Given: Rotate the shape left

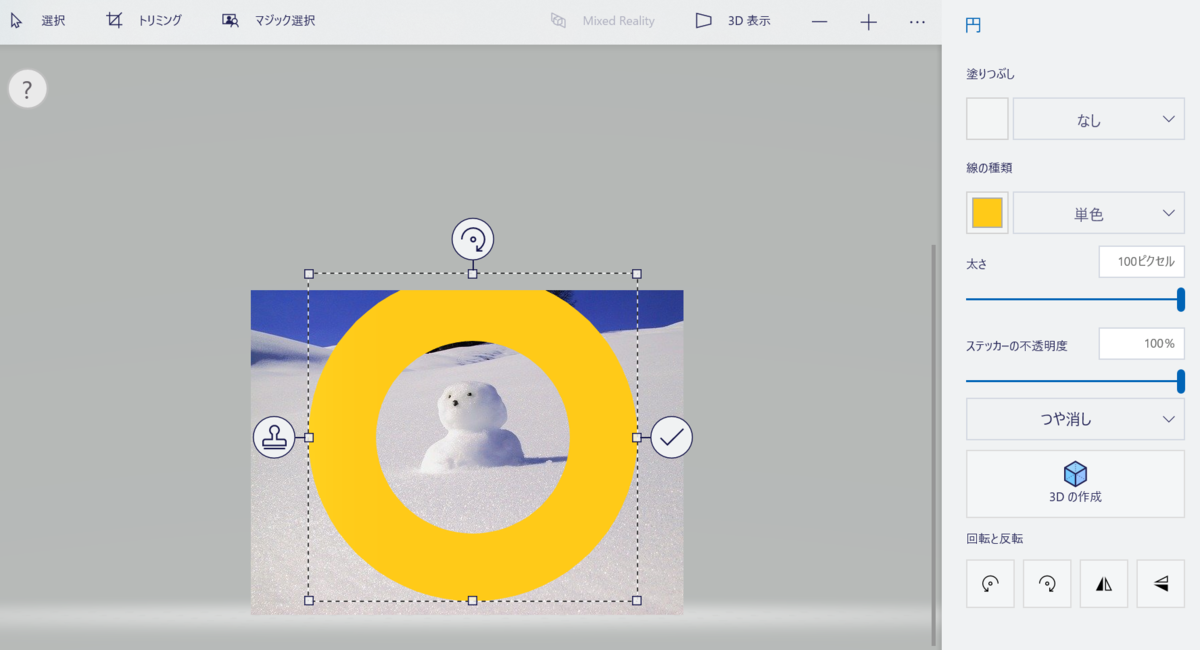Looking at the screenshot, I should 990,584.
